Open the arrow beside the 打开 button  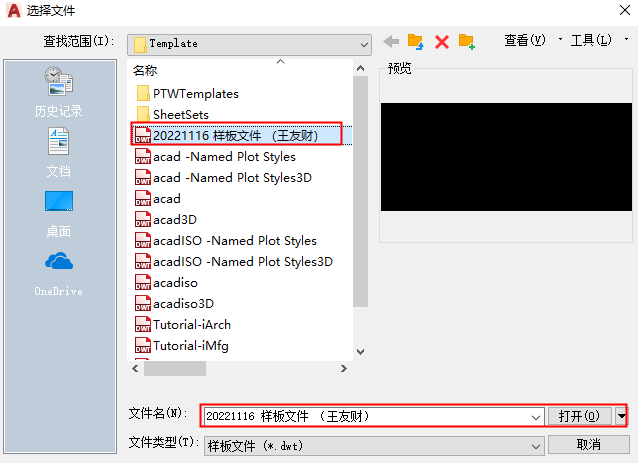click(x=621, y=416)
